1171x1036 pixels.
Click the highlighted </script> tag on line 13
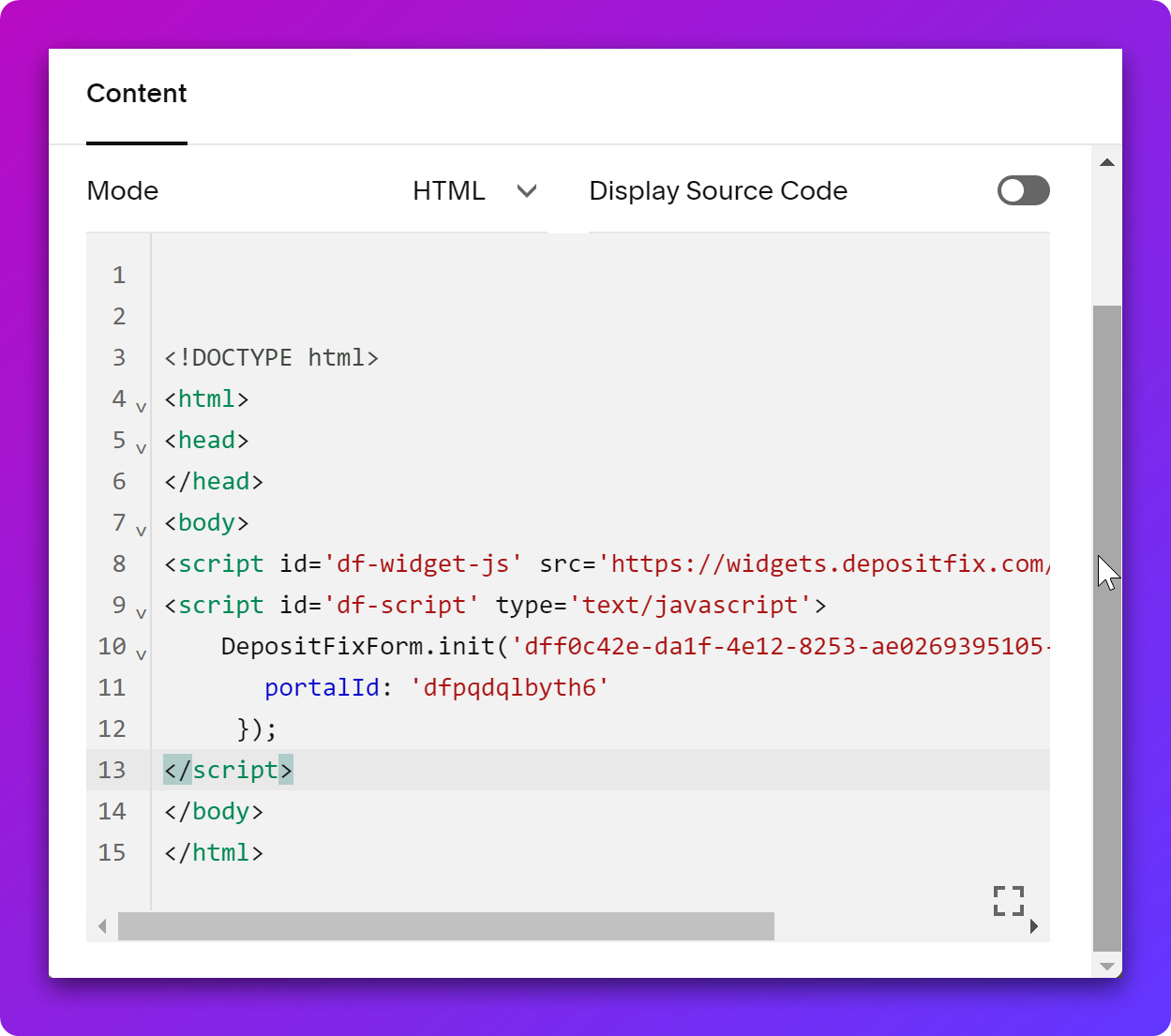click(228, 770)
